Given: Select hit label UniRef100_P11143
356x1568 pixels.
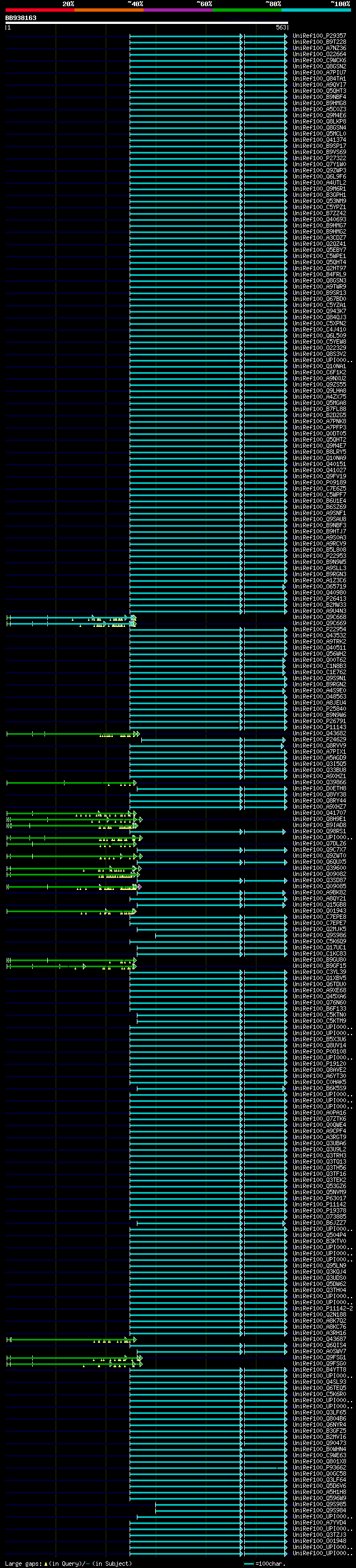Looking at the screenshot, I should (x=319, y=728).
